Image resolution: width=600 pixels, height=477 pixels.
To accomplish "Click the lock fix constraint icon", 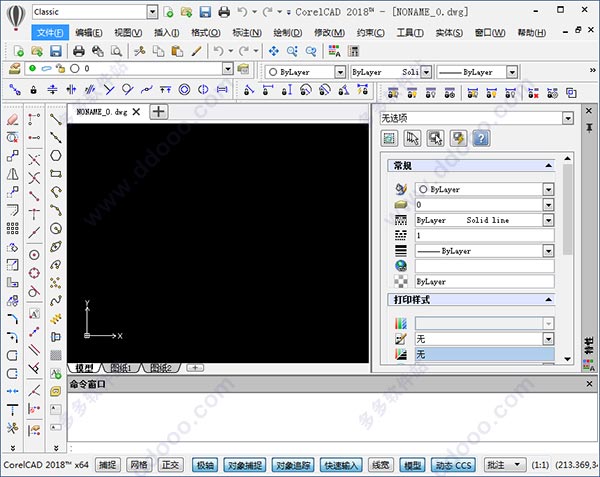I will coord(34,90).
